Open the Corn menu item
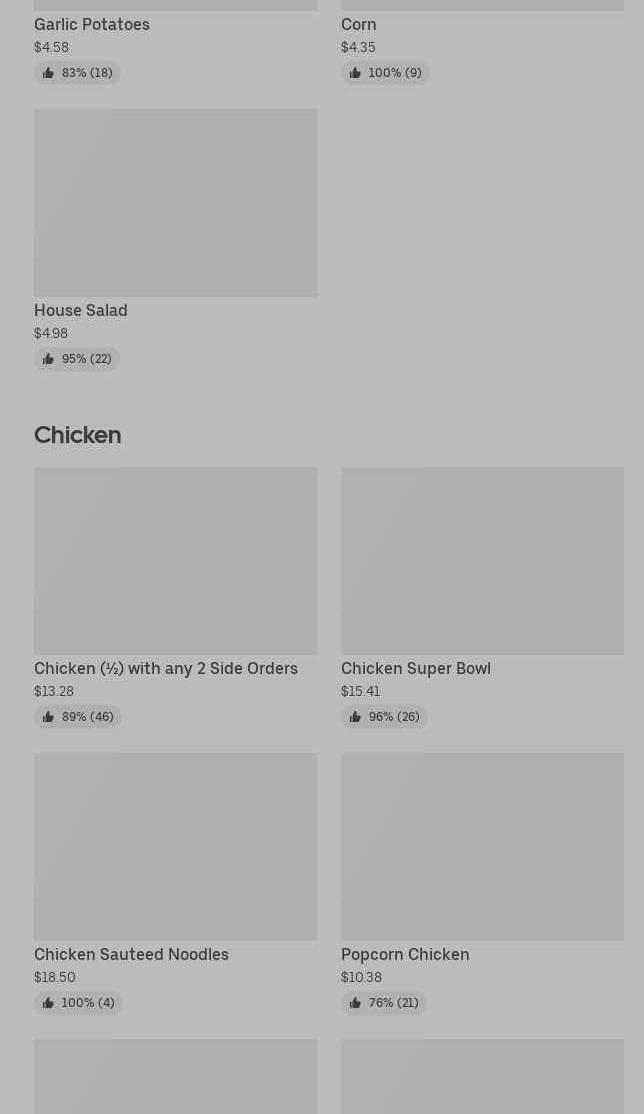This screenshot has width=644, height=1114. pos(359,24)
